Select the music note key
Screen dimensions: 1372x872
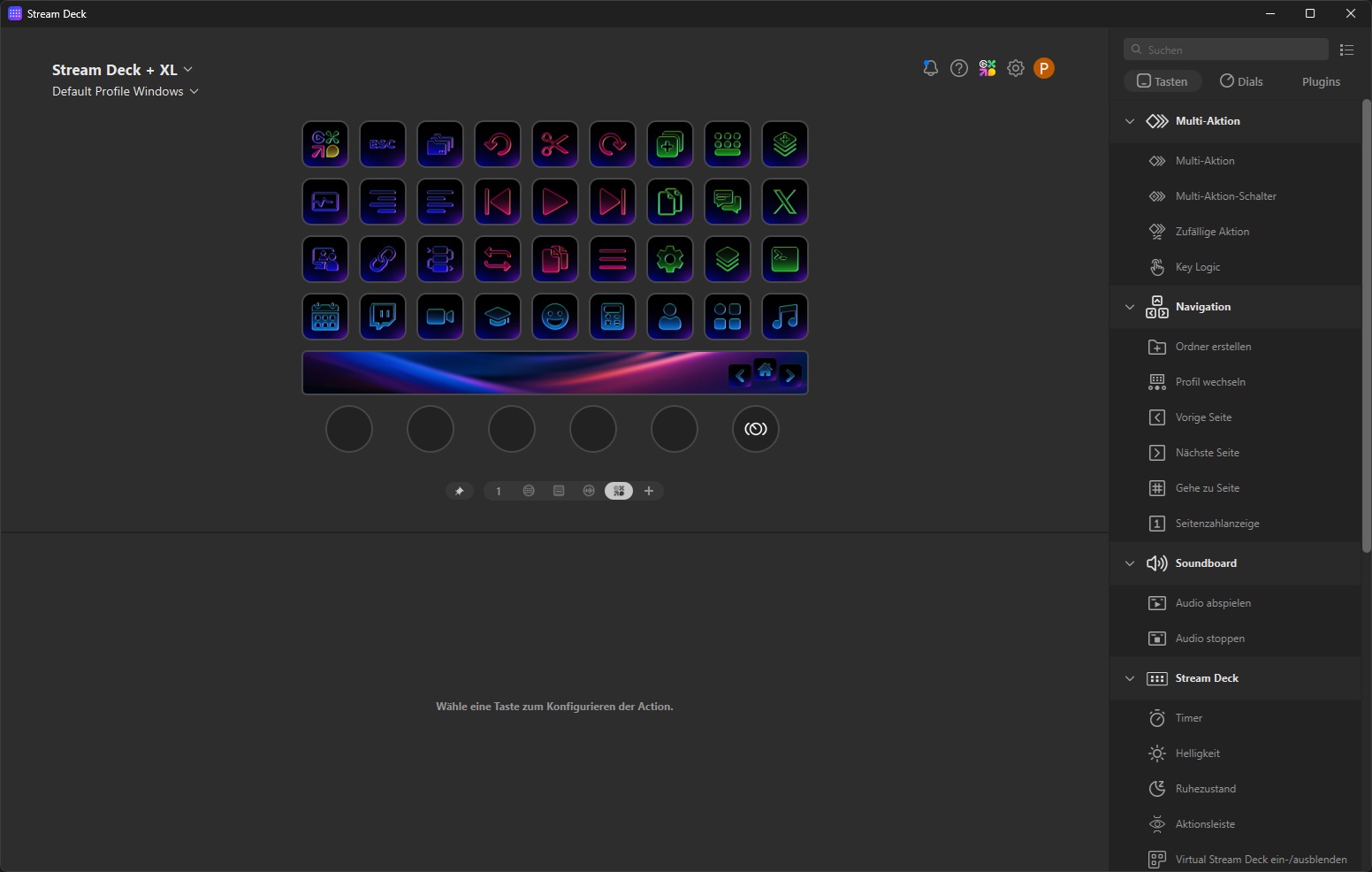click(x=784, y=317)
